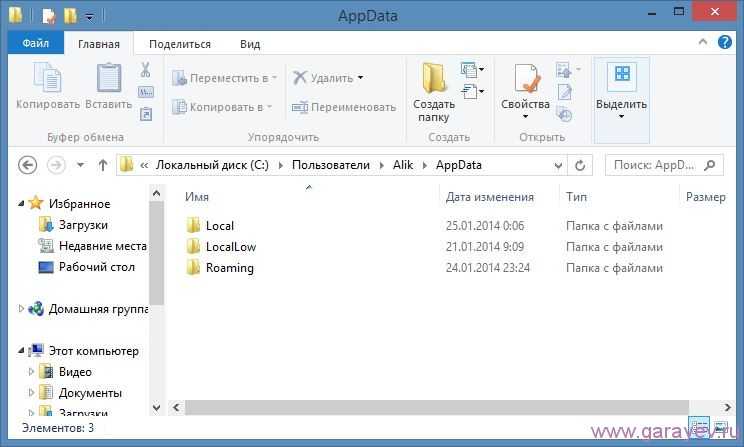The image size is (744, 447).
Task: Click the scissors Cut icon
Action: (x=145, y=70)
